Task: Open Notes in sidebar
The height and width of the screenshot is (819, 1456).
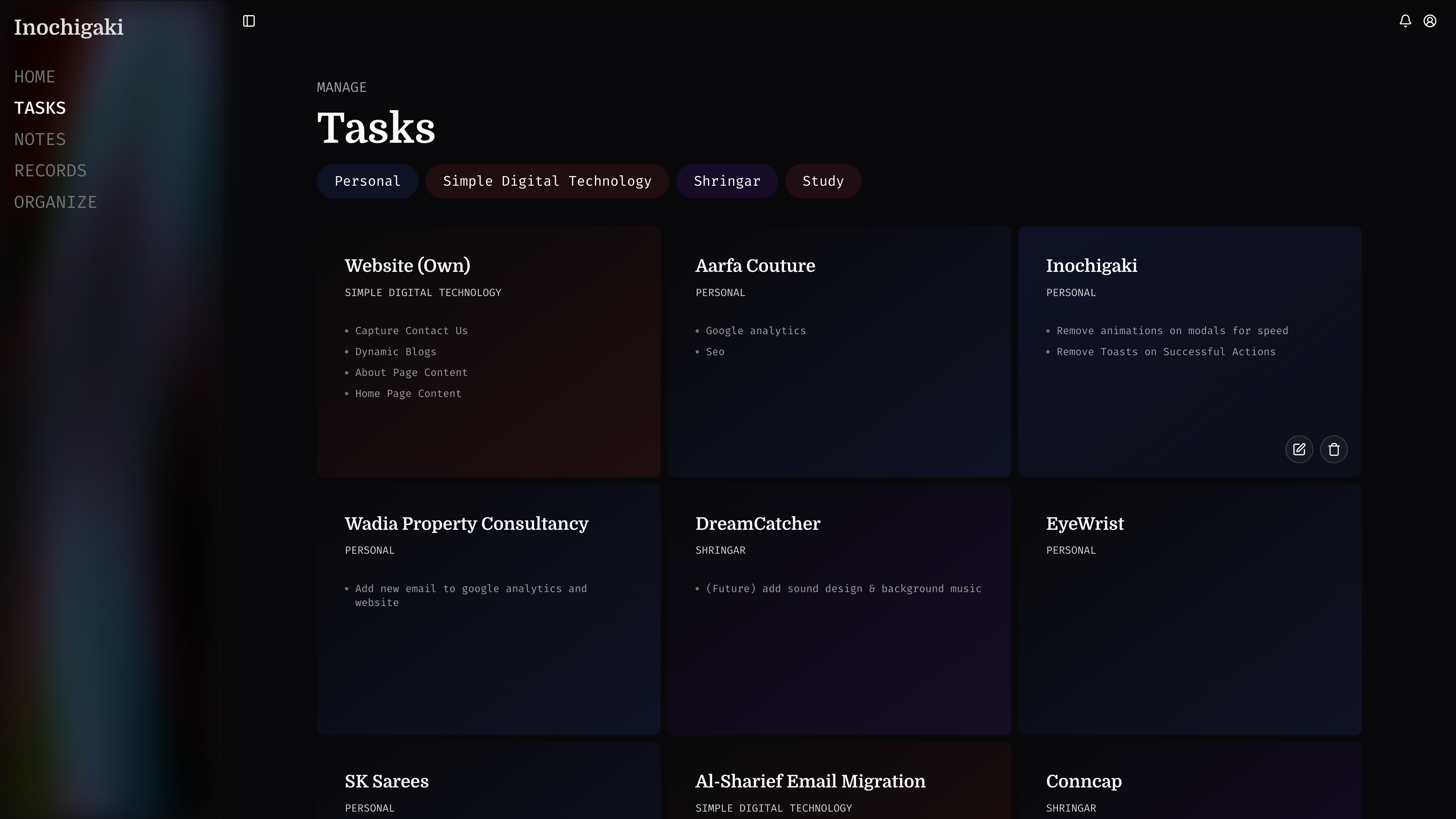Action: click(40, 139)
